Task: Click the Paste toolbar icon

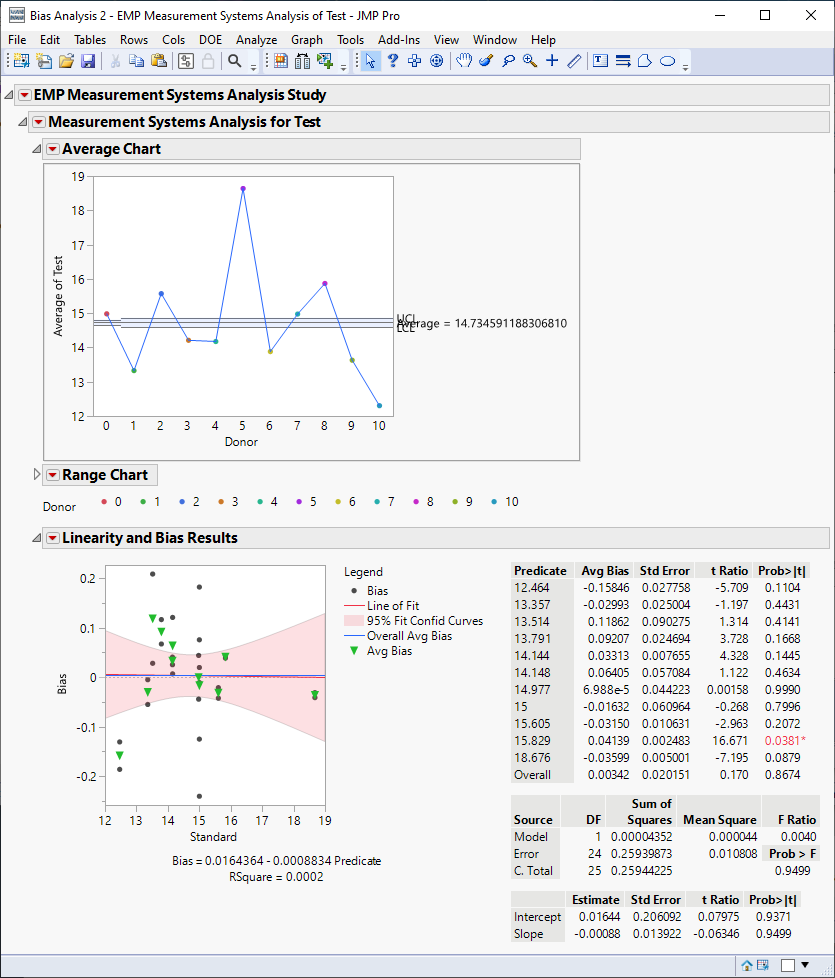Action: coord(157,61)
